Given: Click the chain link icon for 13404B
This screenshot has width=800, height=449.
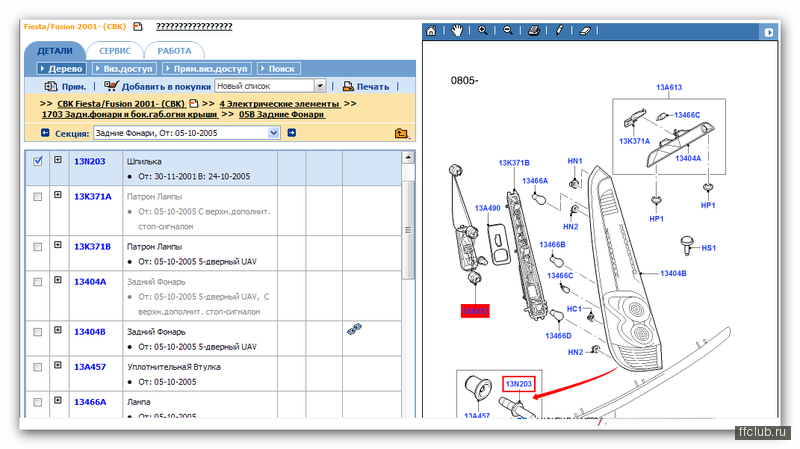Looking at the screenshot, I should tap(354, 329).
